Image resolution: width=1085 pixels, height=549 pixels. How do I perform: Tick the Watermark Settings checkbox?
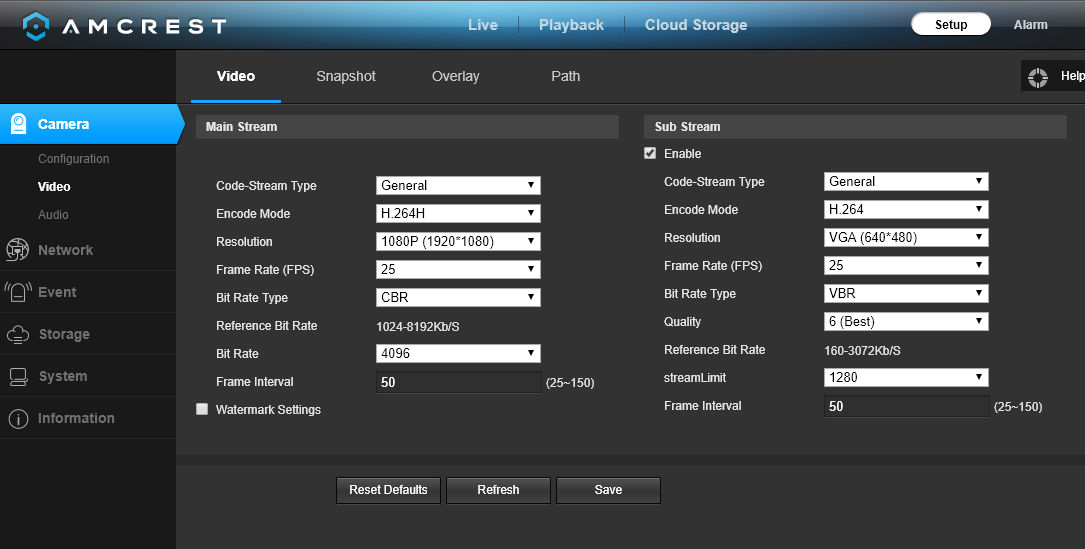click(202, 409)
